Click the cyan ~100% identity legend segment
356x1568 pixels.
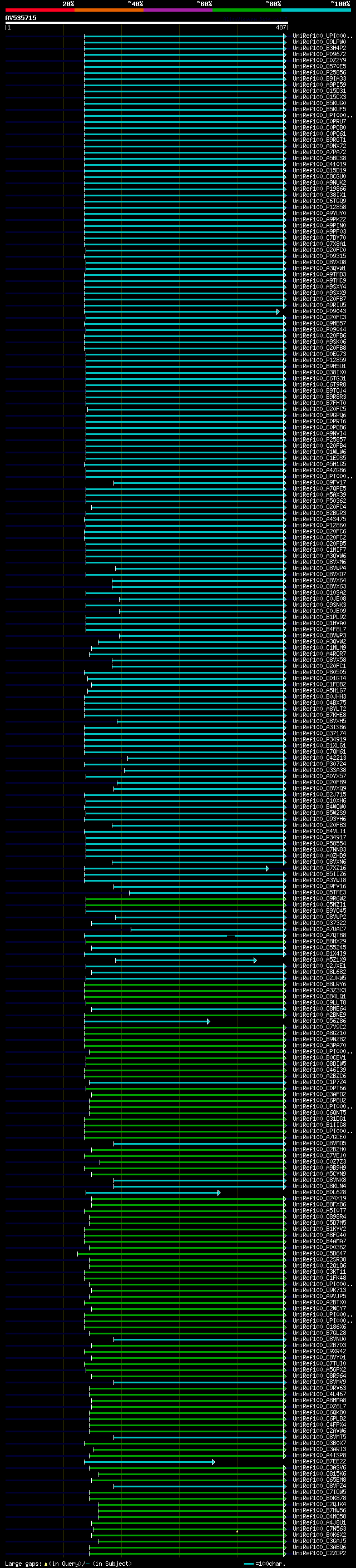317,10
